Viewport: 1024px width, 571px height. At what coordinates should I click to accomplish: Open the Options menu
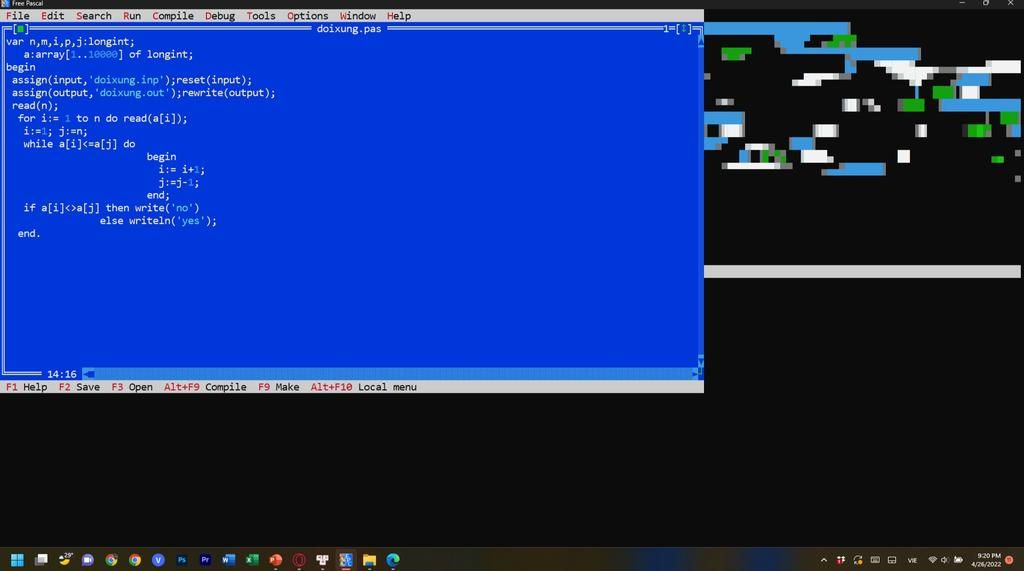point(308,16)
